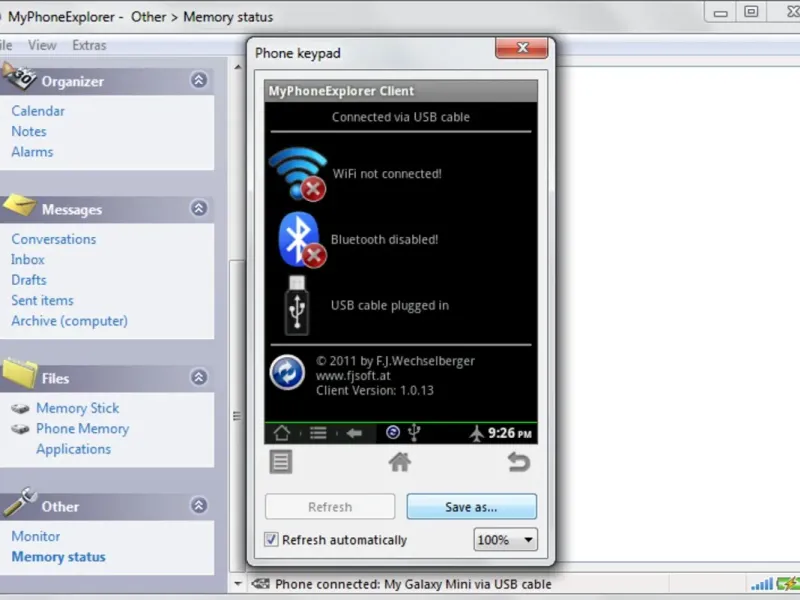Click the Other wrench icon
The width and height of the screenshot is (800, 600).
click(20, 503)
